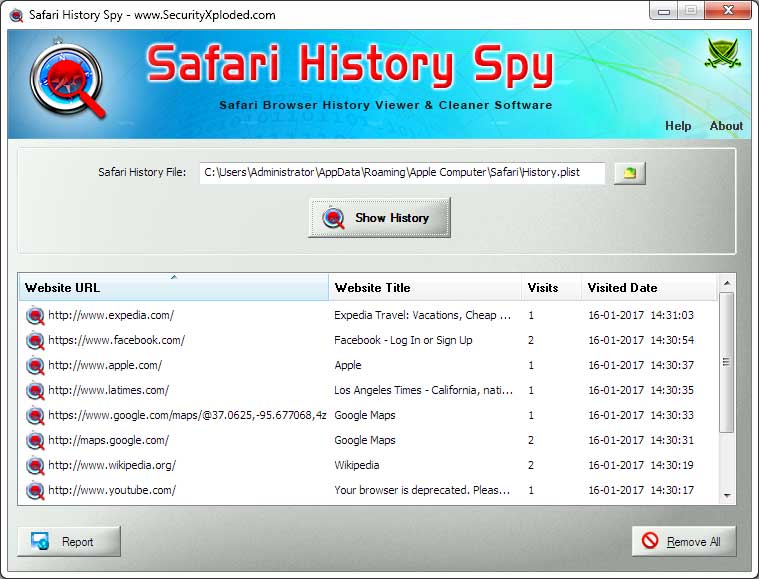Viewport: 759px width, 579px height.
Task: Click the Safari History File path field
Action: click(402, 173)
